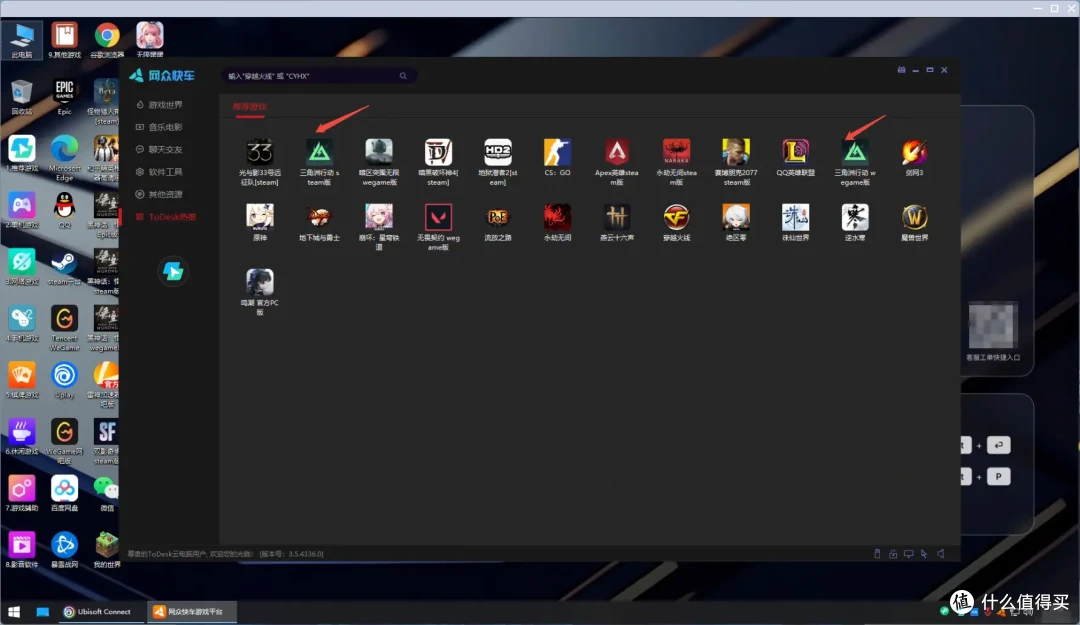Open the 6.休闲游戏 desktop folder
Image resolution: width=1080 pixels, height=625 pixels.
21,436
